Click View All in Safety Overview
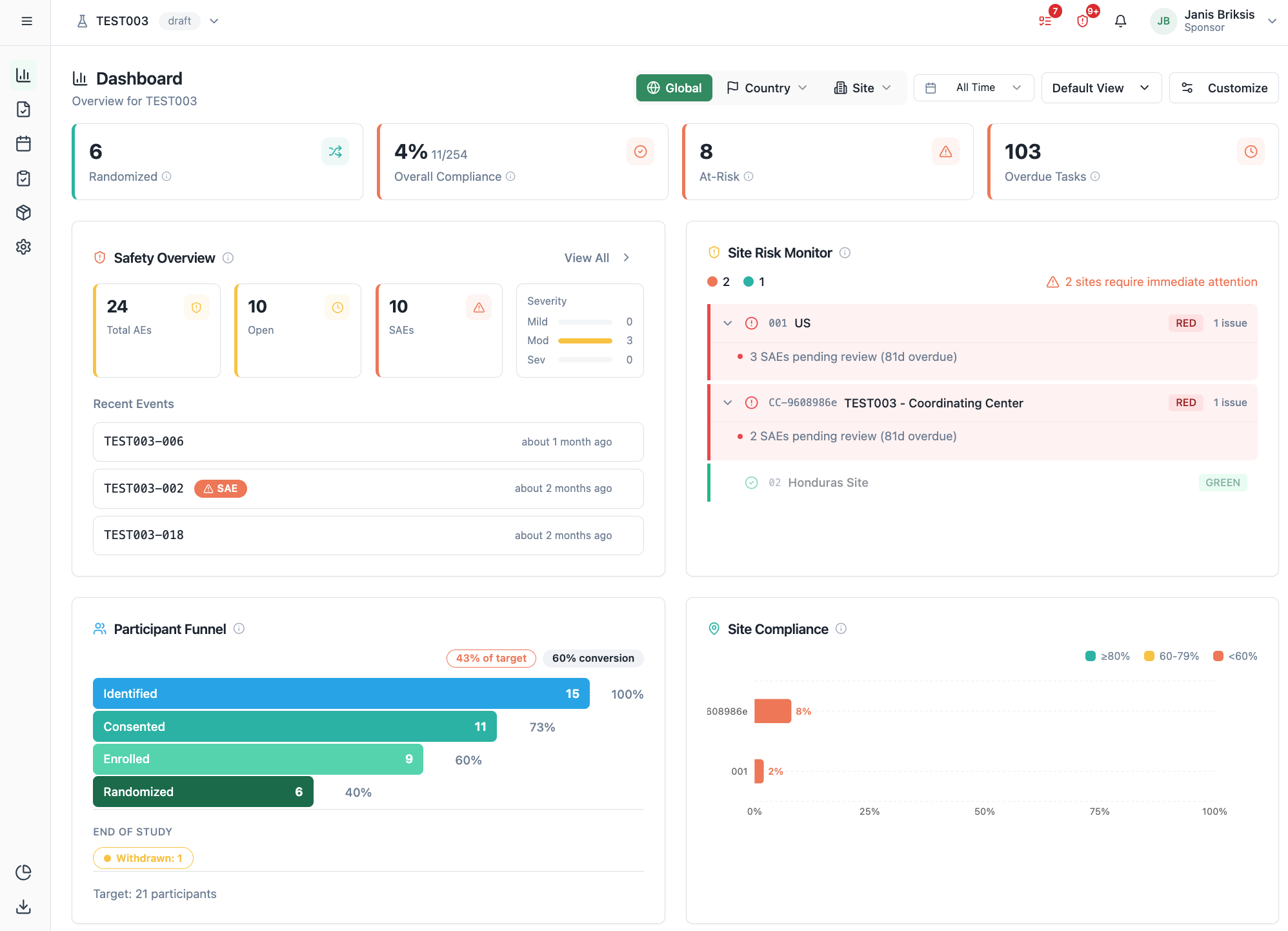Image resolution: width=1288 pixels, height=931 pixels. click(597, 258)
